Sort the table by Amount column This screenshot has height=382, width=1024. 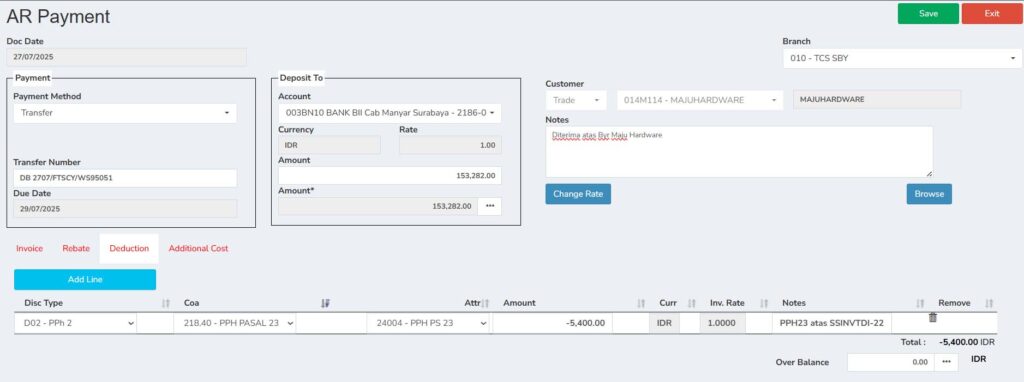click(641, 303)
